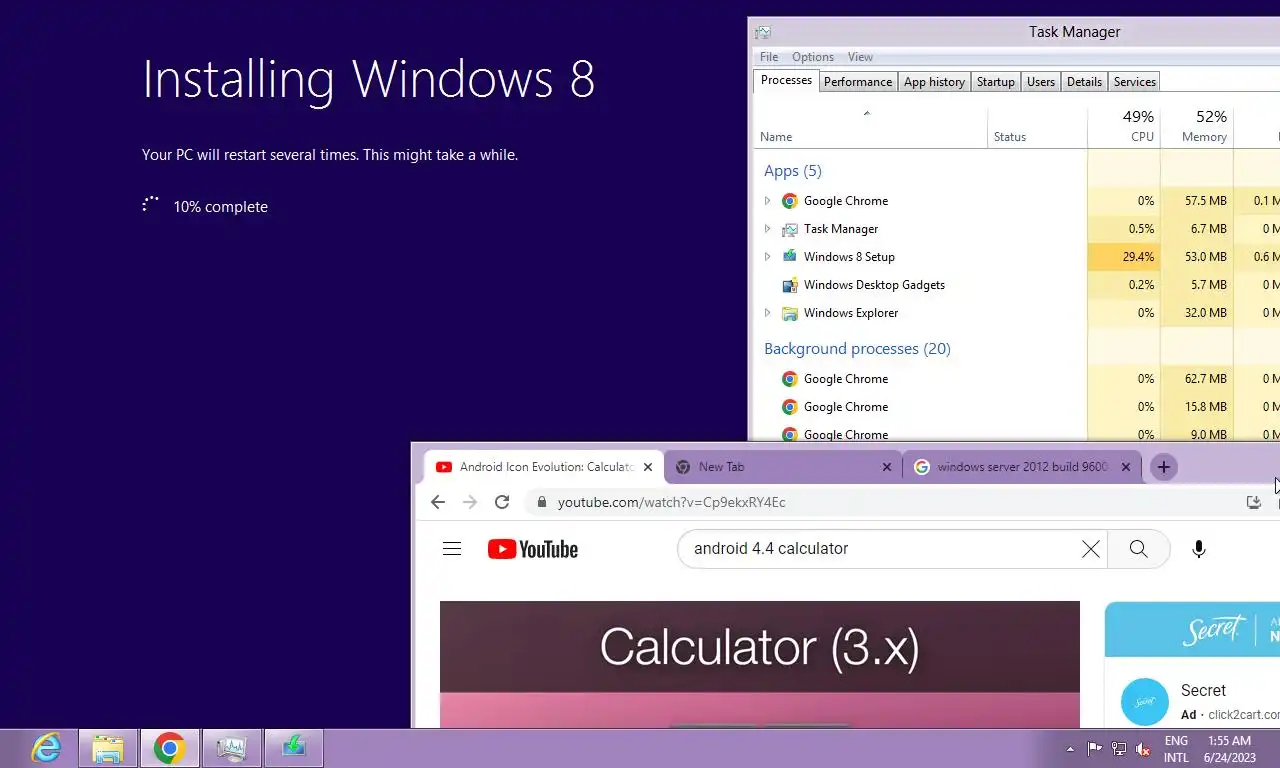This screenshot has height=768, width=1280.
Task: Switch to the Performance tab
Action: (858, 82)
